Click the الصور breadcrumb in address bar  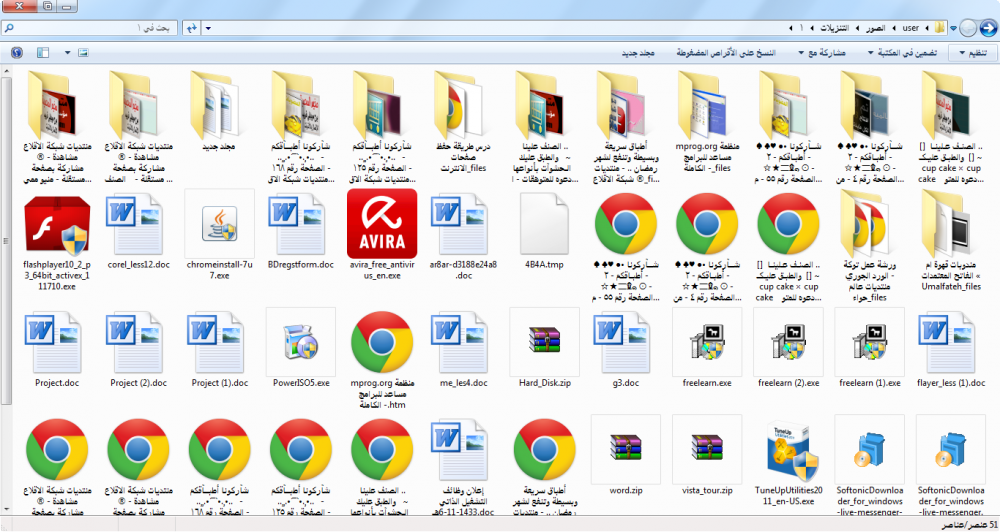pos(874,27)
